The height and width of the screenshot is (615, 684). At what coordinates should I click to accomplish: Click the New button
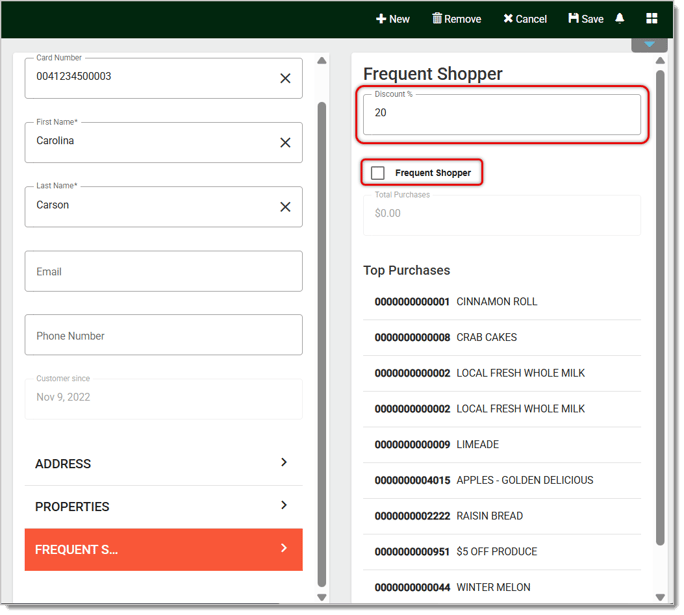point(393,19)
